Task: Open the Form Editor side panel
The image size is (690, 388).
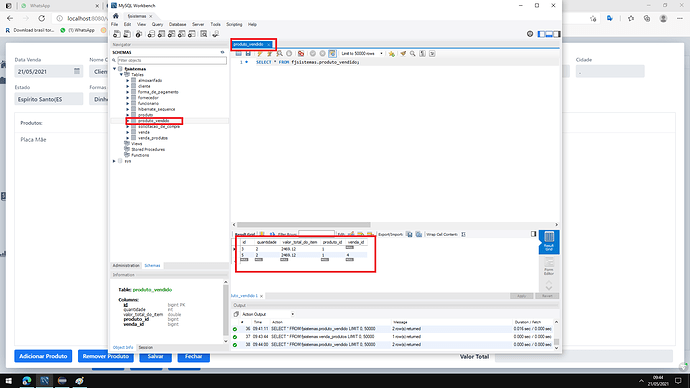Action: tap(549, 266)
